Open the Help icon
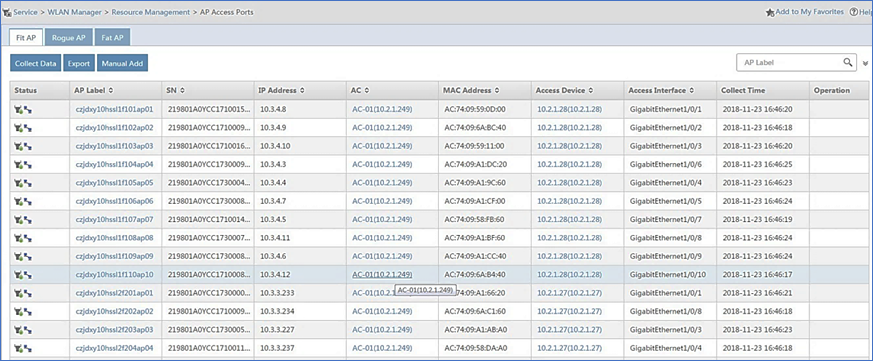This screenshot has height=361, width=873. click(x=853, y=12)
